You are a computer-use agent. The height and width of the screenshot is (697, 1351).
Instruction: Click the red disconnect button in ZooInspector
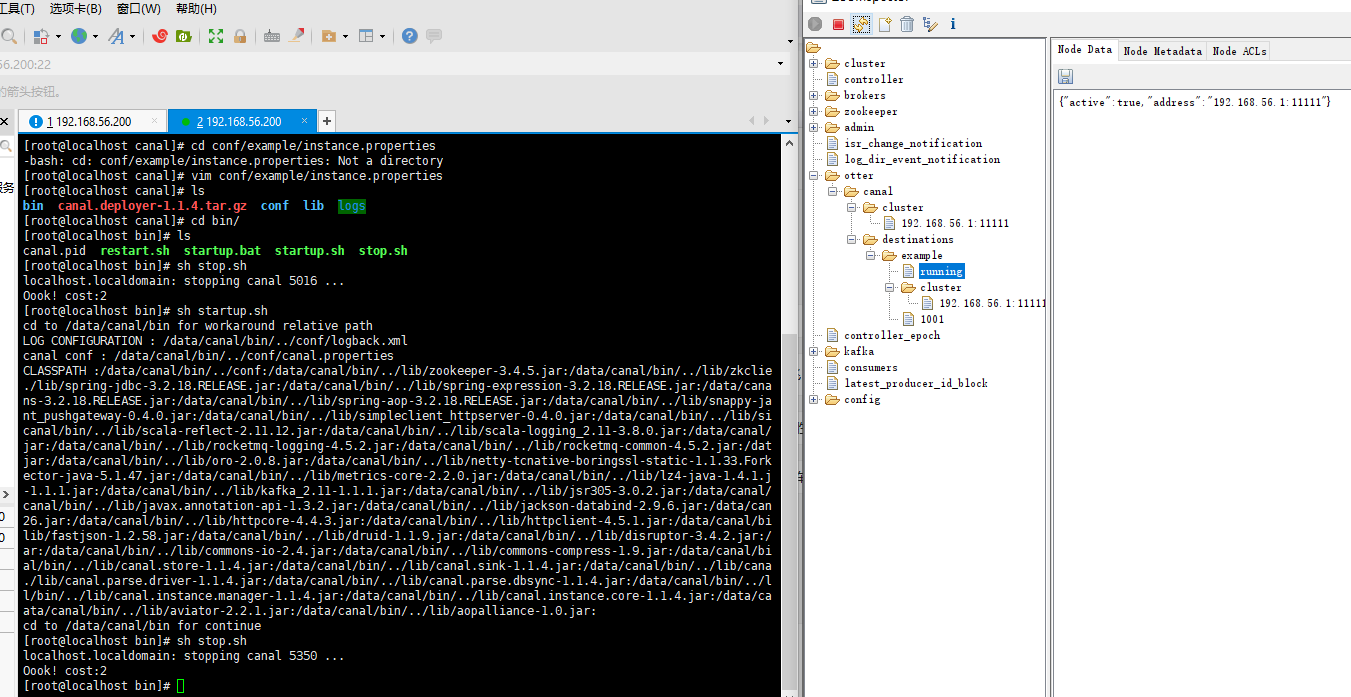(838, 24)
